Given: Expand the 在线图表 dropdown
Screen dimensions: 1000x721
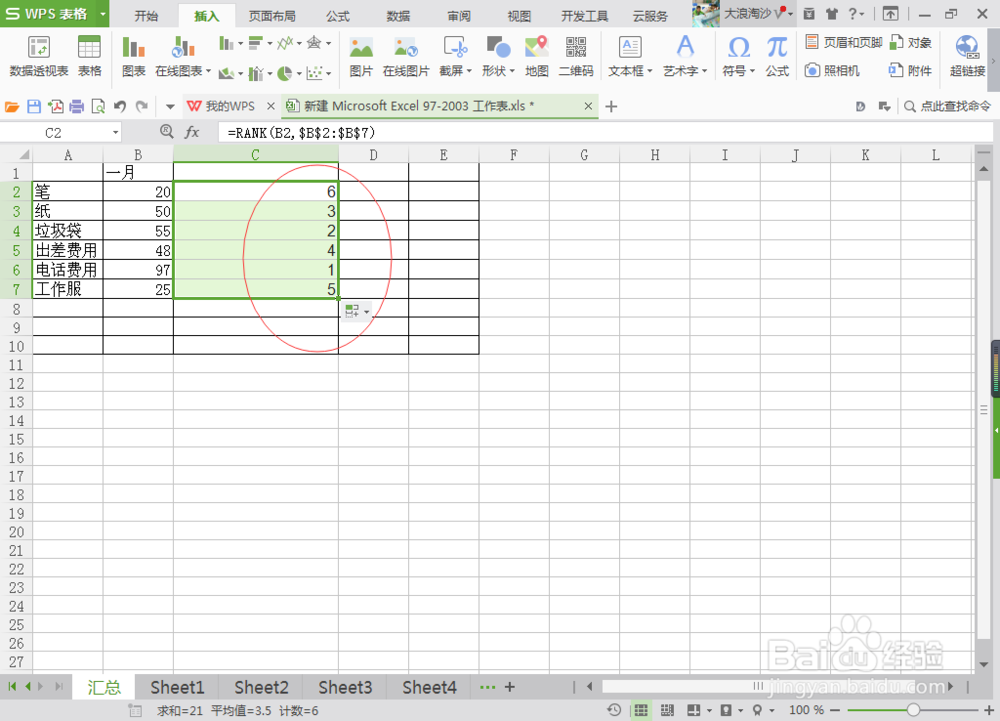Looking at the screenshot, I should (209, 71).
